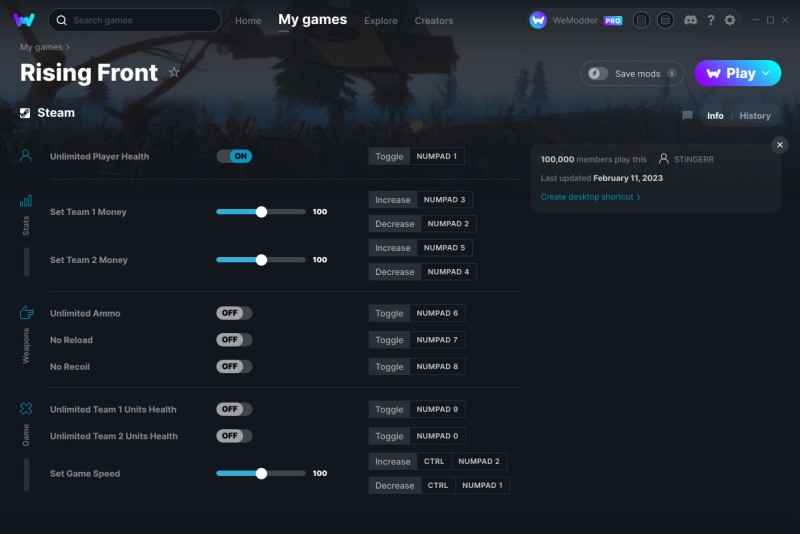Click Toggle NUMPAD 0 hotkey button
Screen dimensions: 800x534
(x=417, y=436)
